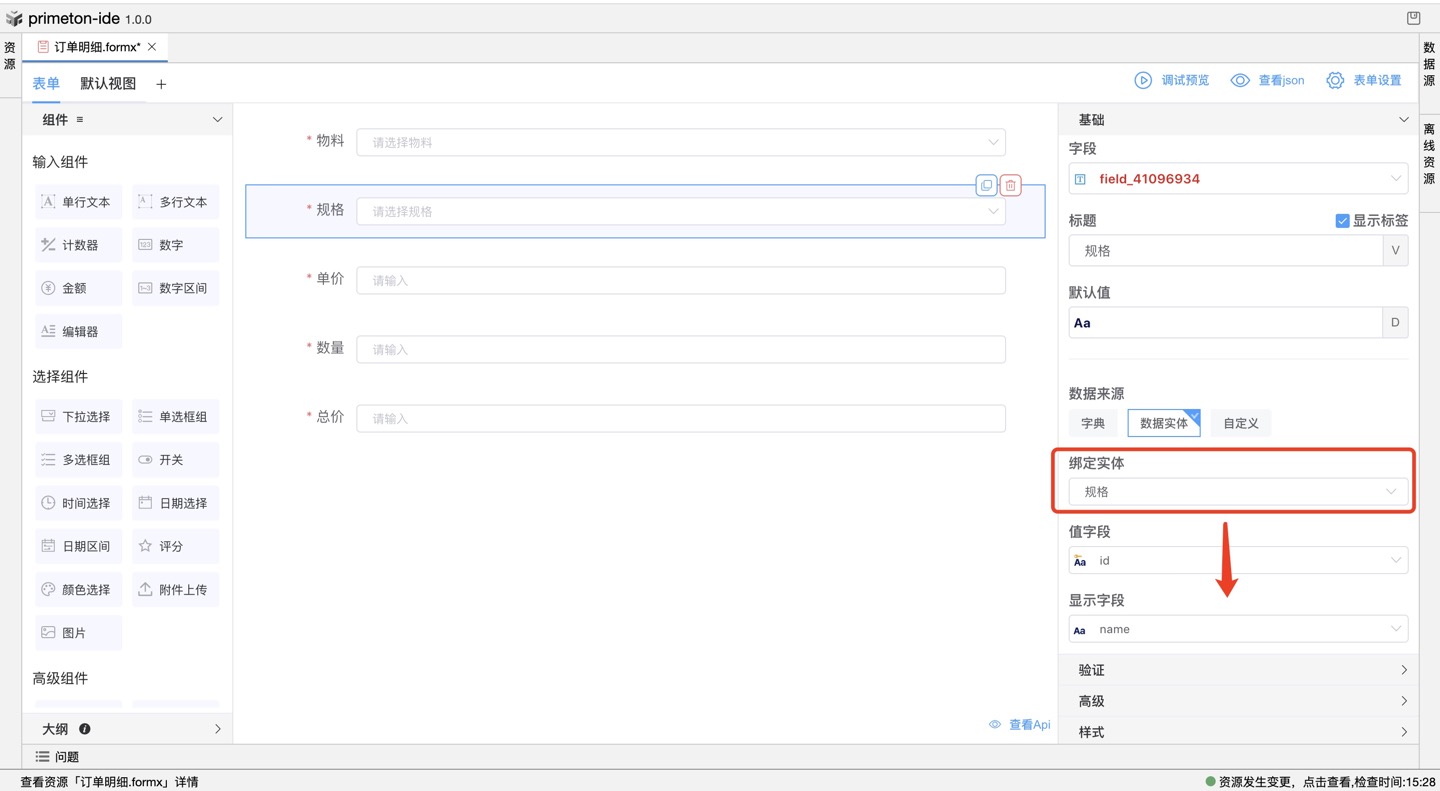The width and height of the screenshot is (1440, 791).
Task: Choose 自定义 as data source
Action: pos(1240,423)
